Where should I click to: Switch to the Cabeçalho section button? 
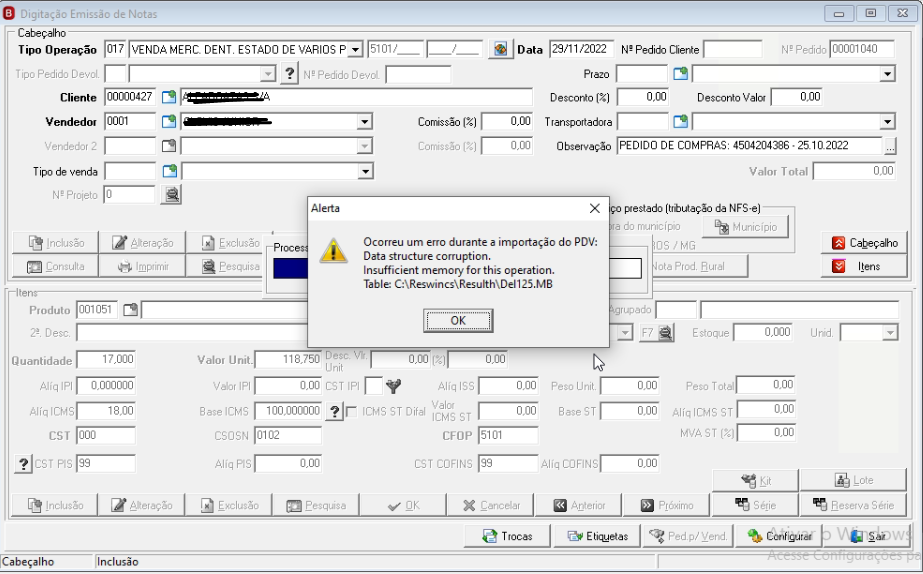864,243
